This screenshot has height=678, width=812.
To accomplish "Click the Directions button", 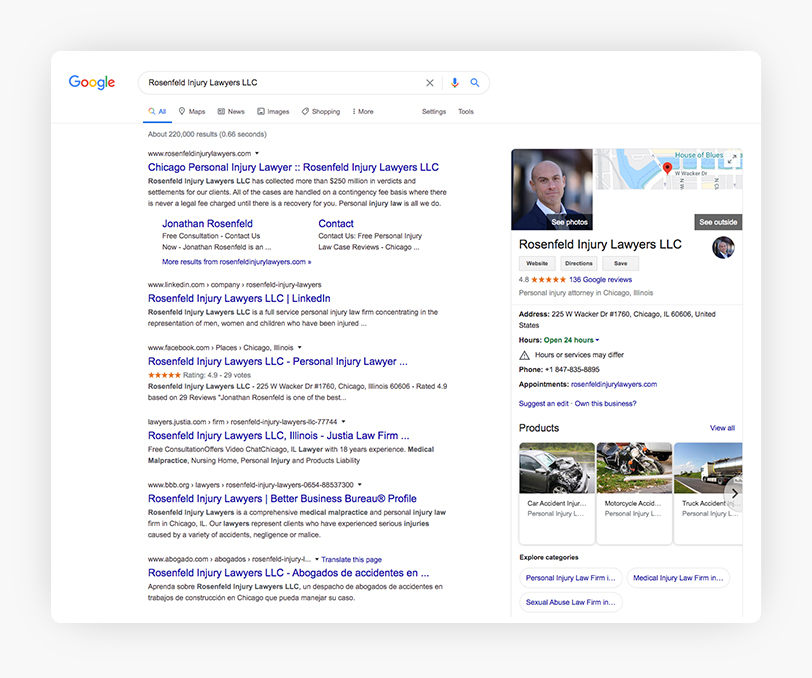I will point(578,264).
